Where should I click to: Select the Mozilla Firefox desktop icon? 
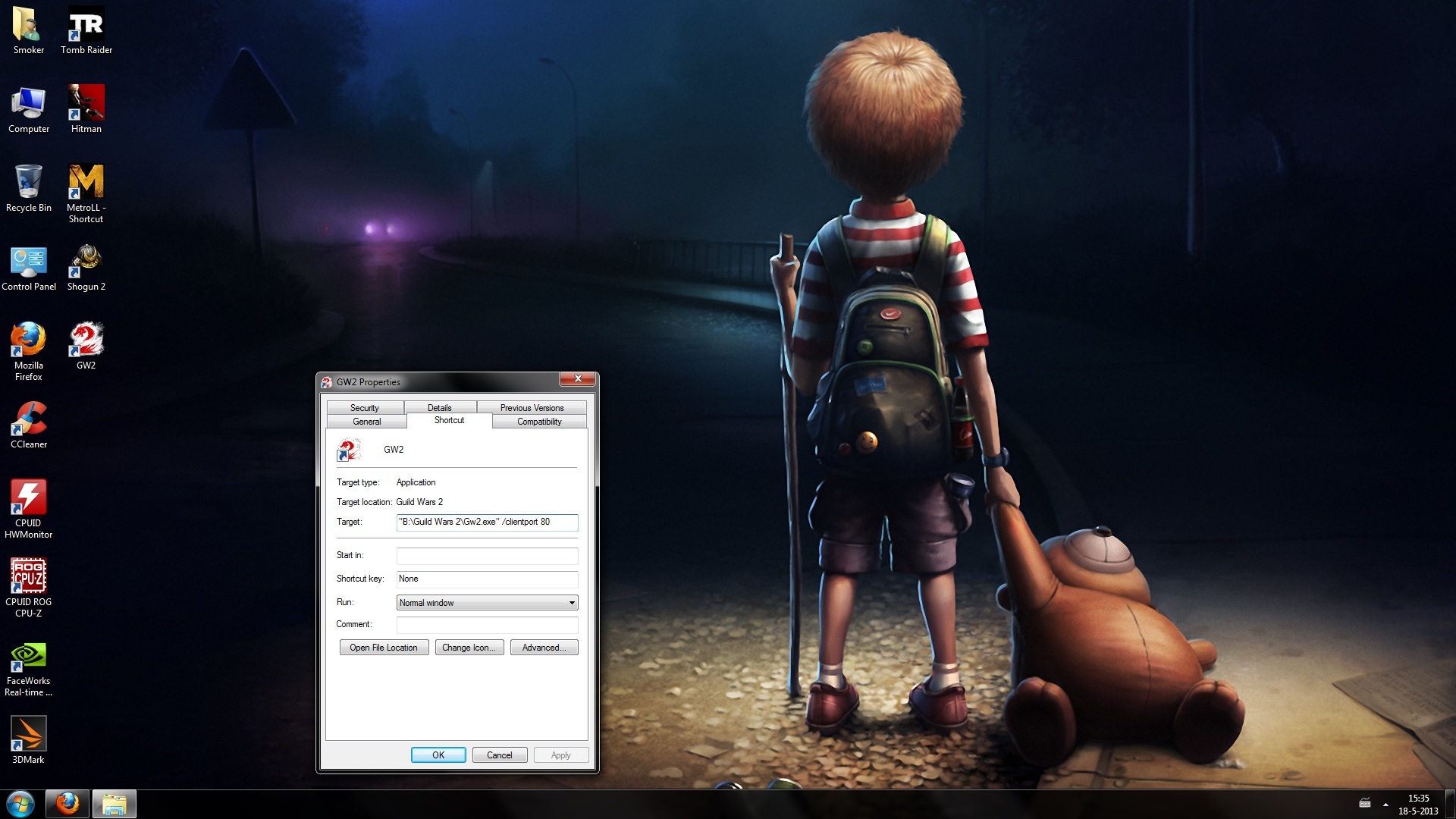29,351
